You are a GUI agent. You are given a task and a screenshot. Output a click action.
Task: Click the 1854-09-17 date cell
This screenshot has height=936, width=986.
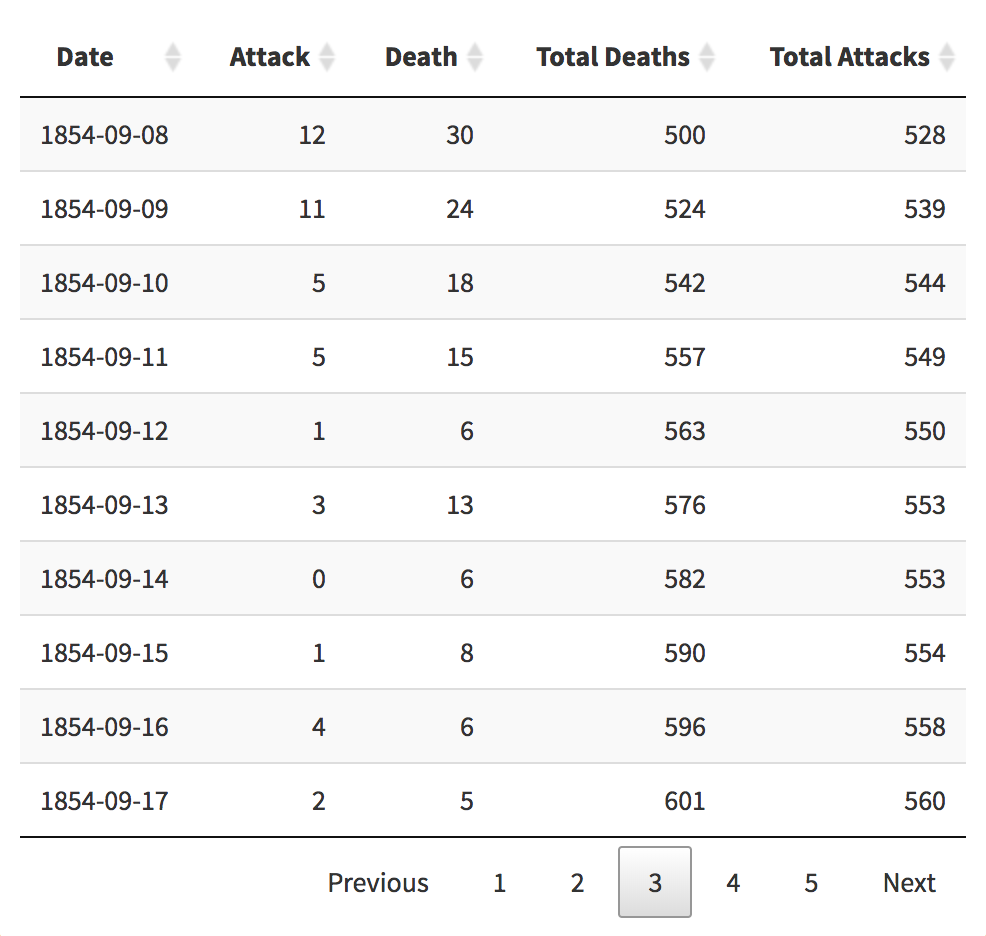click(x=104, y=801)
